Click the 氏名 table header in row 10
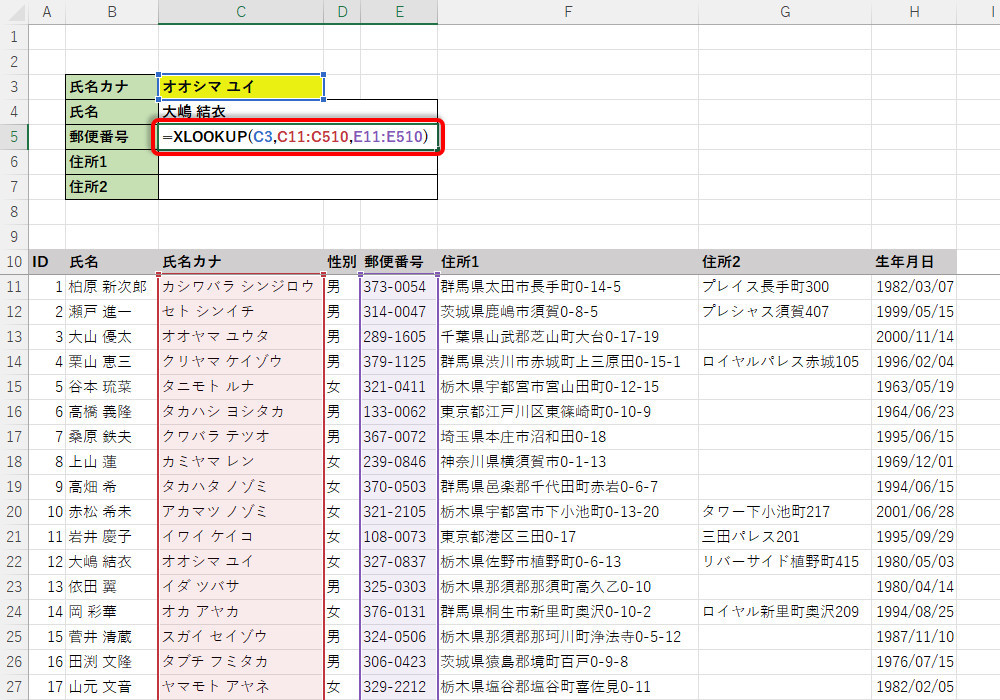 tap(112, 262)
